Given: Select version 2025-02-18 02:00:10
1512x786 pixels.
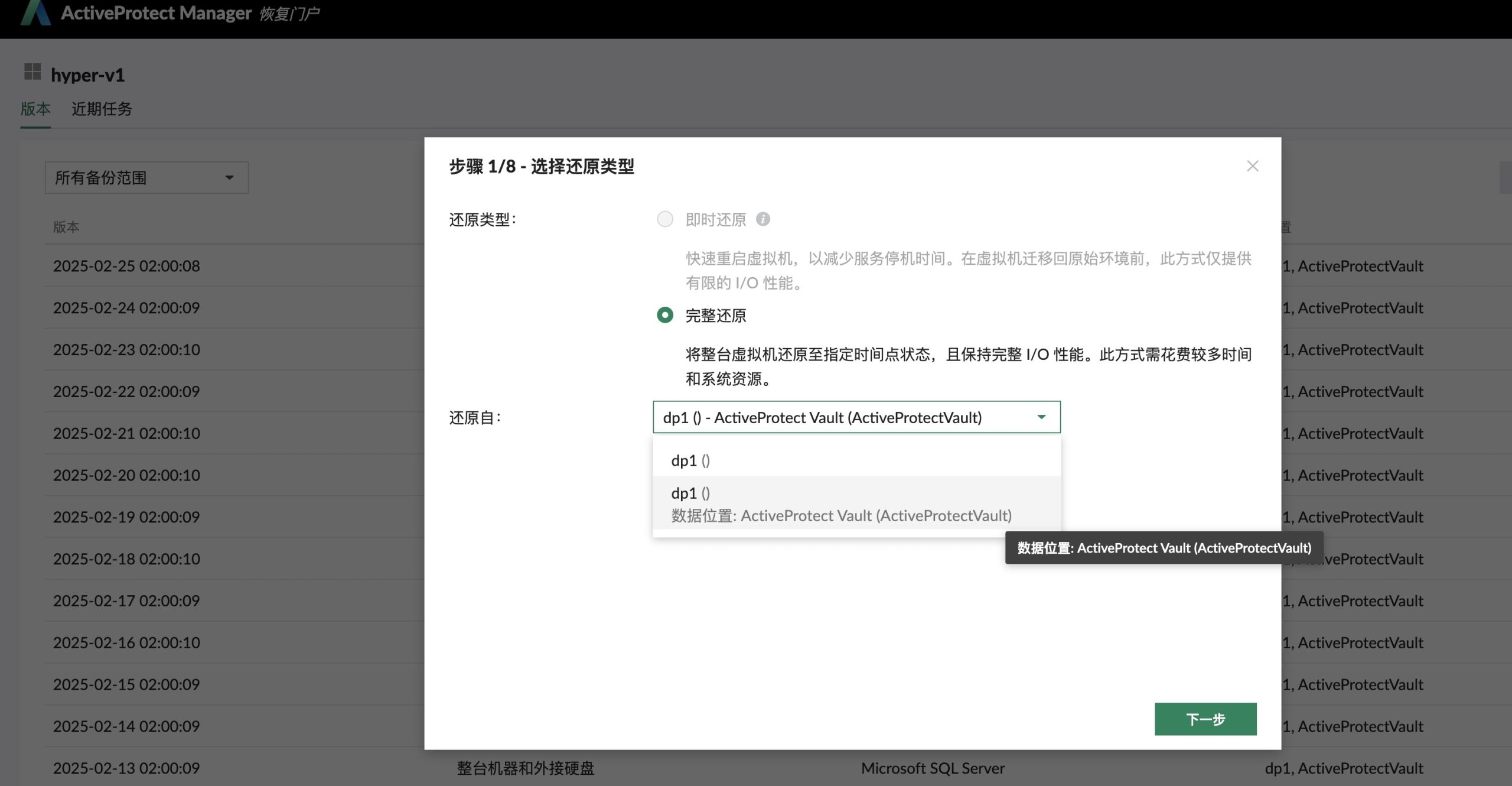Looking at the screenshot, I should pyautogui.click(x=126, y=559).
